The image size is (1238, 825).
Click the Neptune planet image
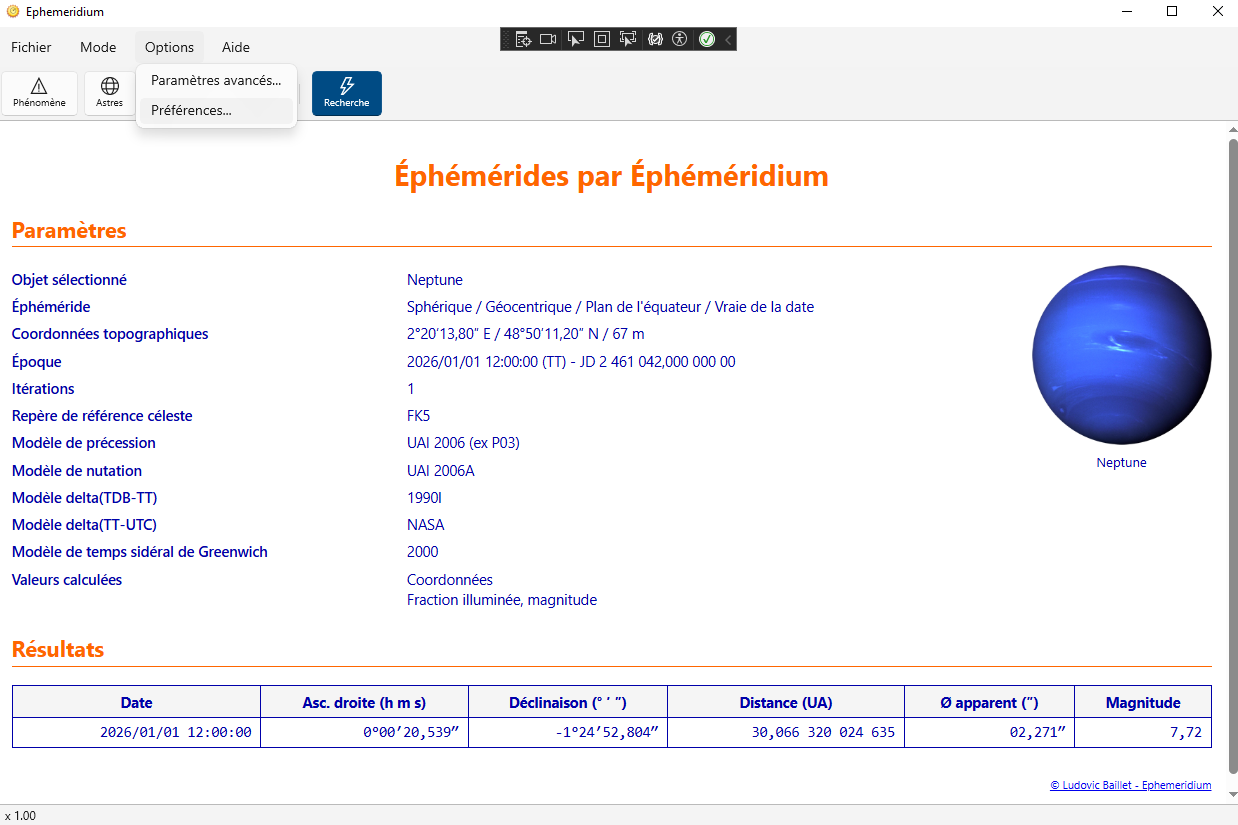click(x=1121, y=355)
